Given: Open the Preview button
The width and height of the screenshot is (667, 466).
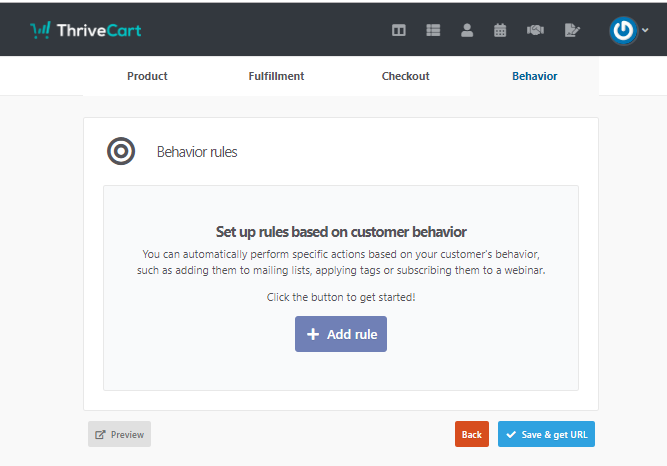Looking at the screenshot, I should (x=120, y=434).
